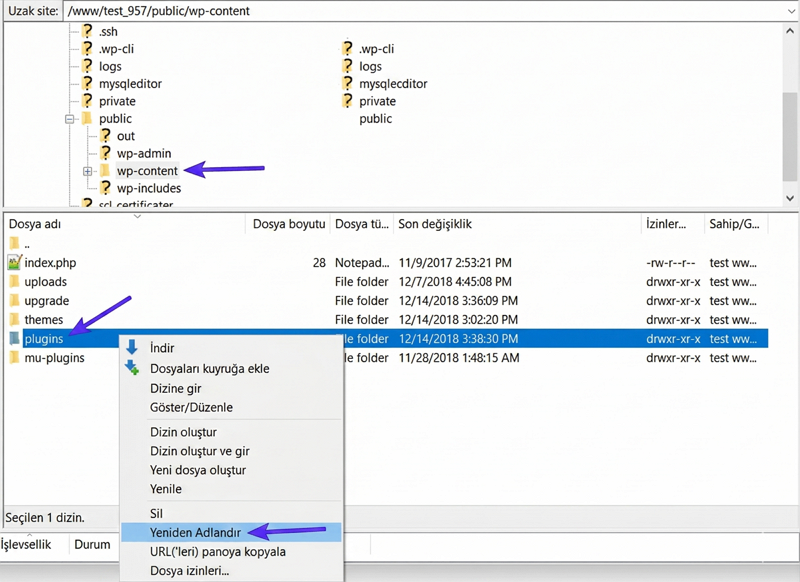Screen dimensions: 800x582
Task: Click the Dosya boyutu column header
Action: click(289, 225)
